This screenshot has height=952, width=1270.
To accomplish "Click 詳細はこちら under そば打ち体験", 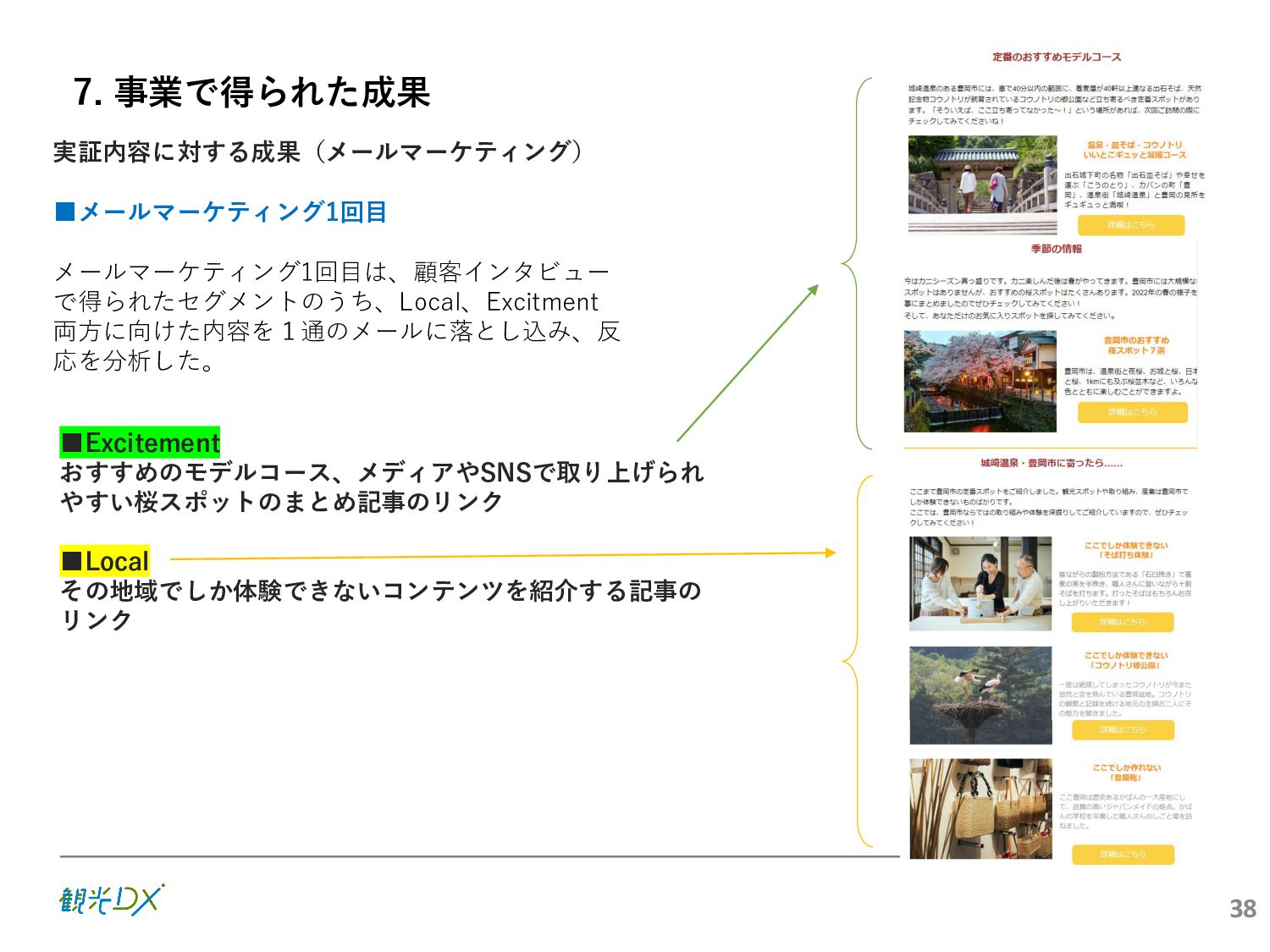I will point(1123,622).
